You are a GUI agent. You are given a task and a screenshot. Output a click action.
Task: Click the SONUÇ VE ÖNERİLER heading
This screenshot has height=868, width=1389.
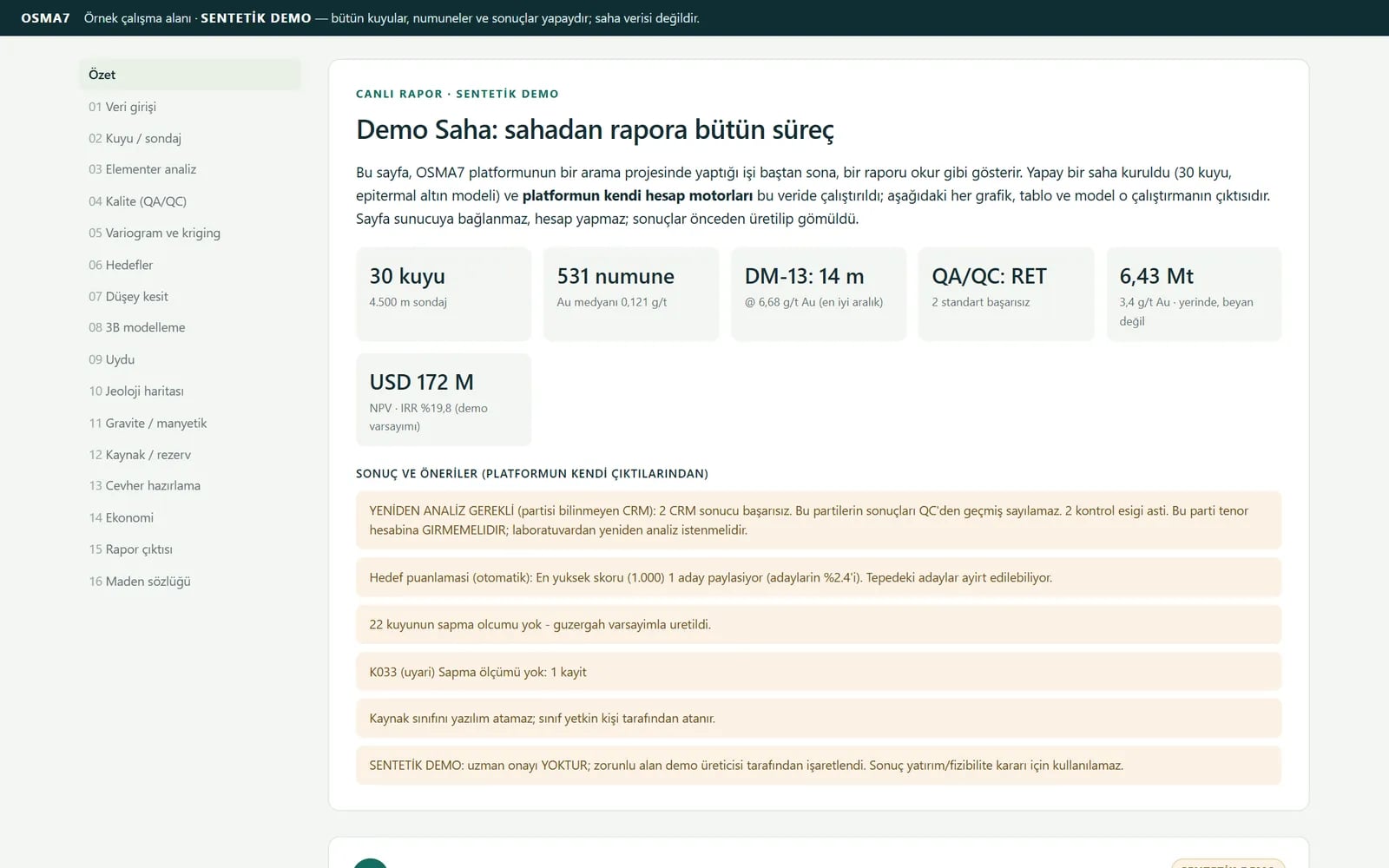[x=532, y=474]
